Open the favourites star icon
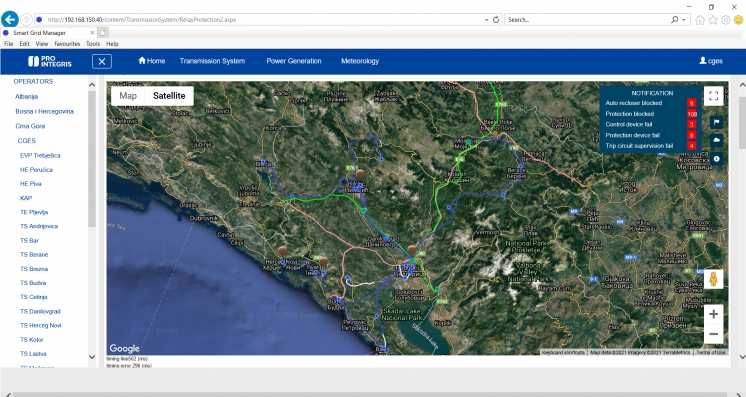 pos(713,20)
